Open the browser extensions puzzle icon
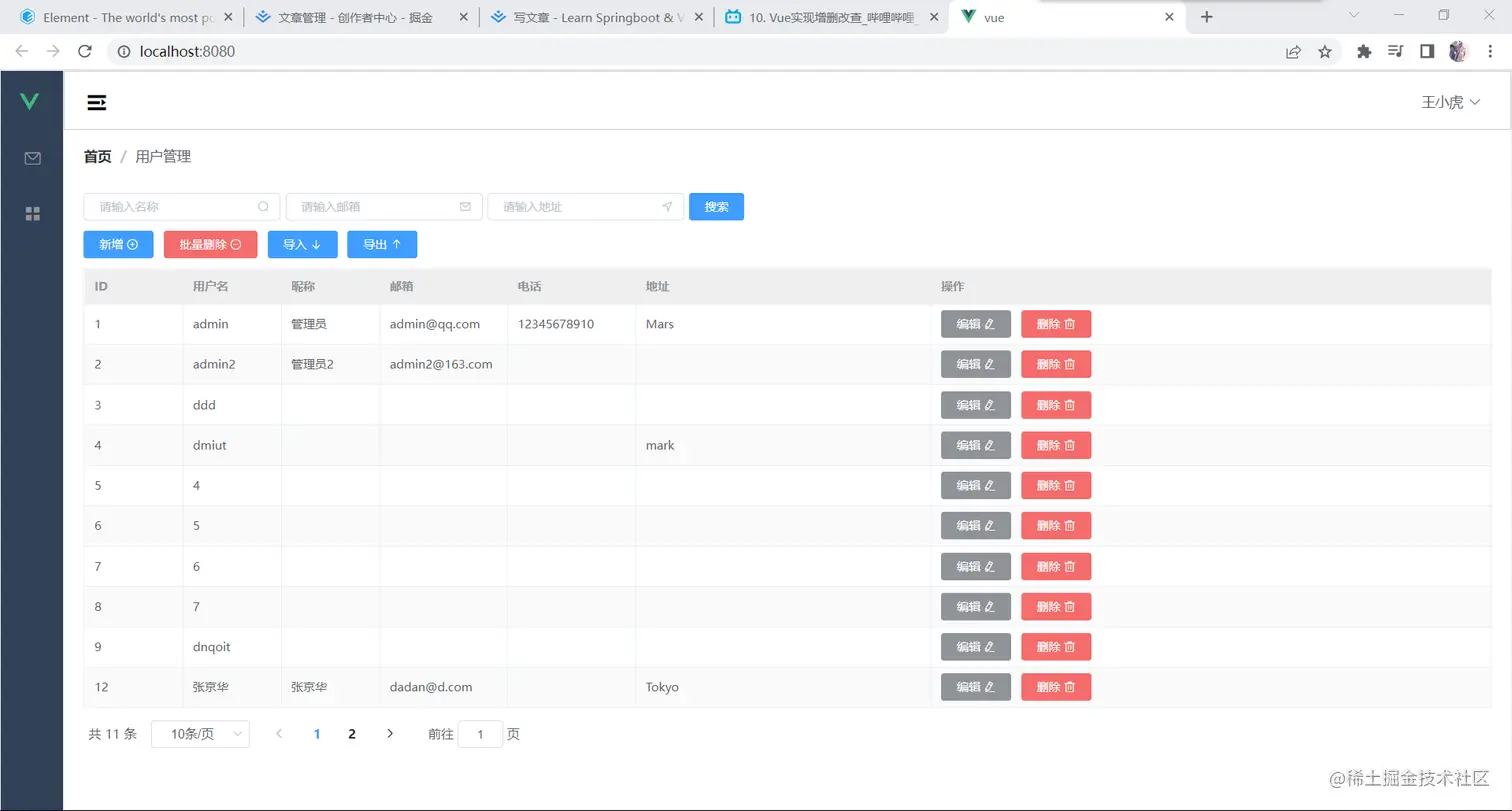 [x=1364, y=51]
